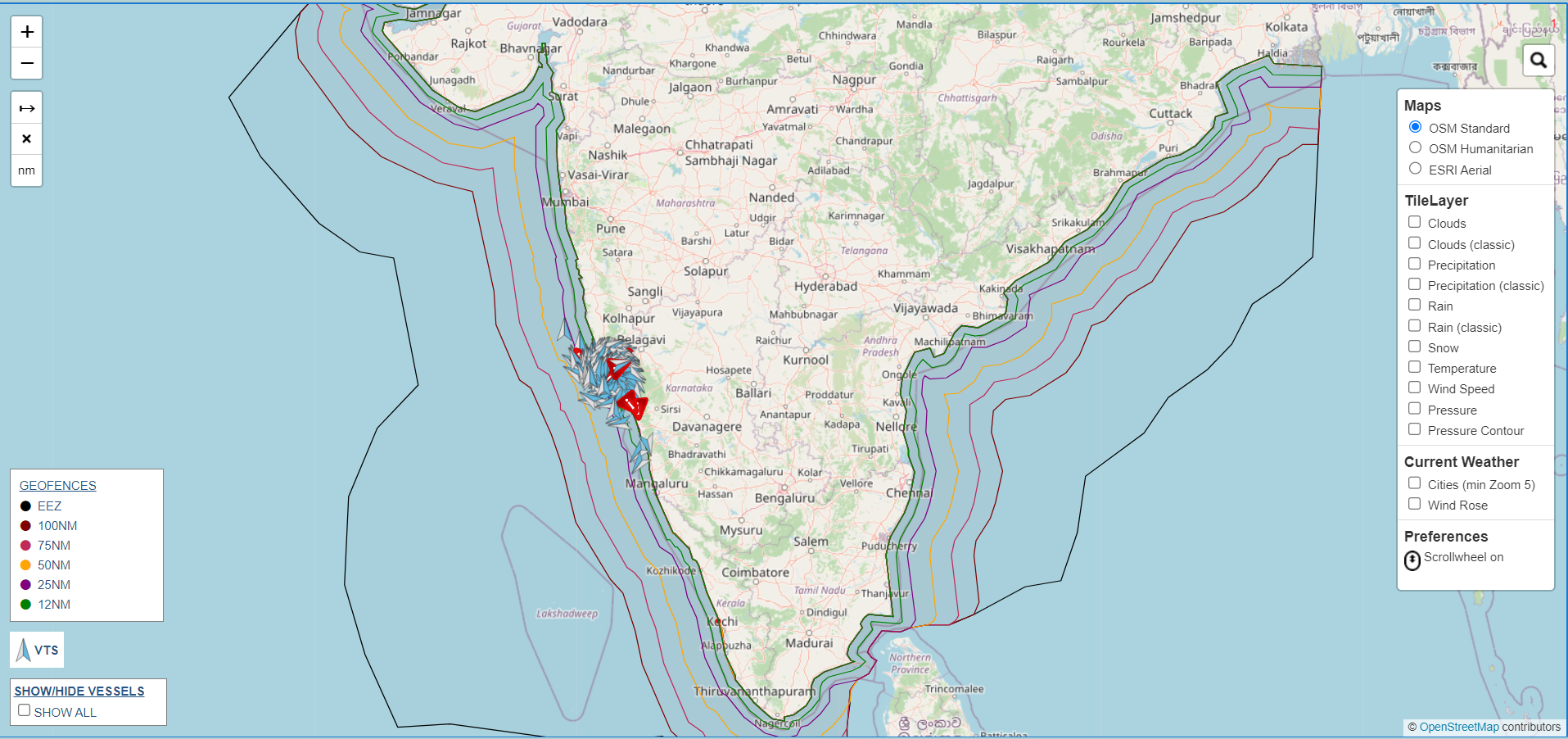
Task: Check the SHOW ALL vessels box
Action: tap(25, 710)
